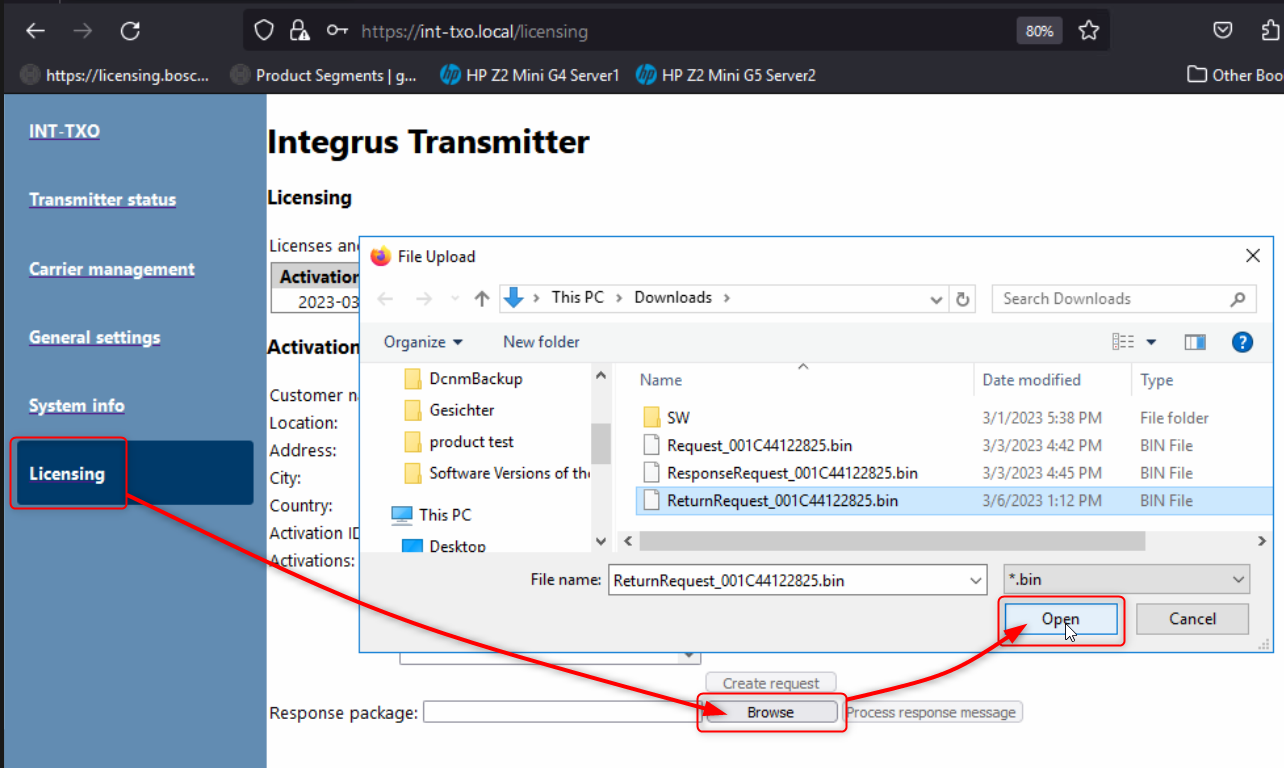Screen dimensions: 1284x768
Task: Go to Carrier management section
Action: 111,269
